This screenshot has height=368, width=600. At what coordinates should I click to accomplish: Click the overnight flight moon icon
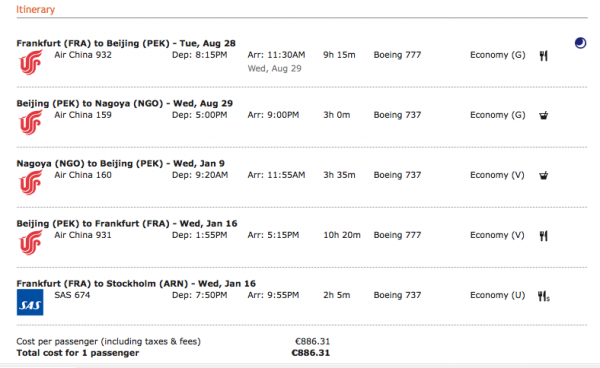pyautogui.click(x=580, y=43)
